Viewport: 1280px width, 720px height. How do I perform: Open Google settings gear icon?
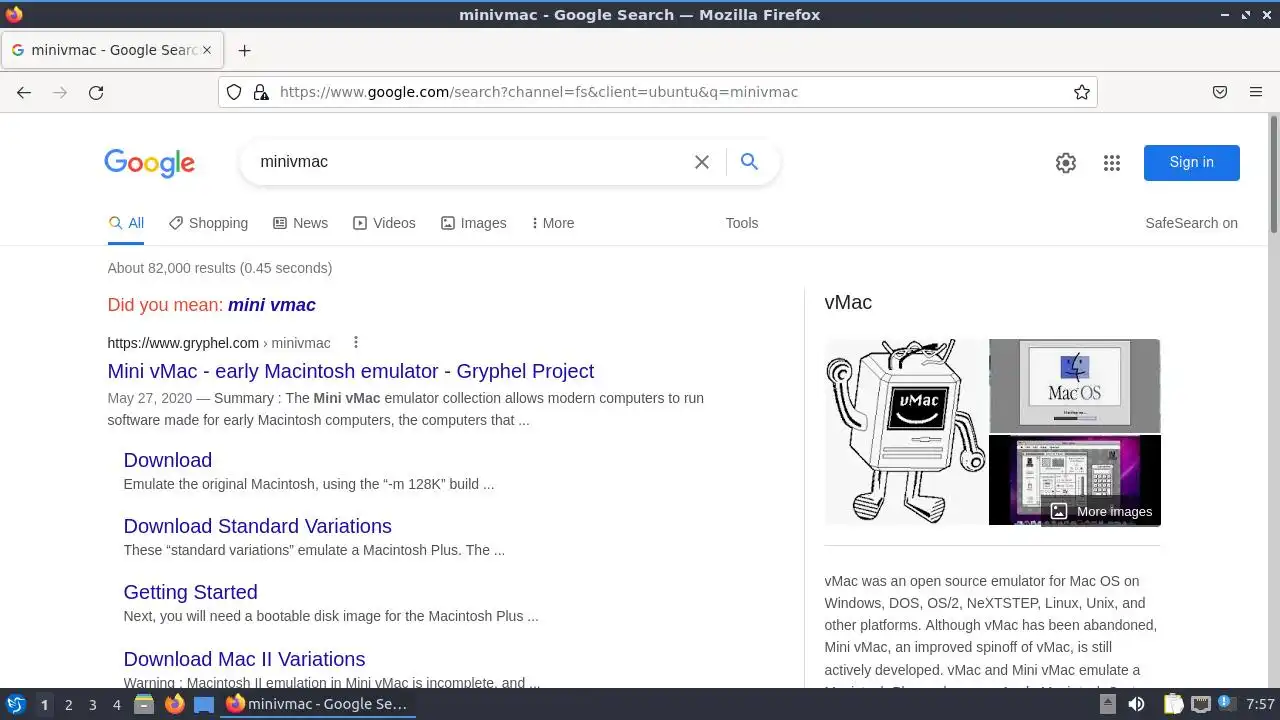1066,163
